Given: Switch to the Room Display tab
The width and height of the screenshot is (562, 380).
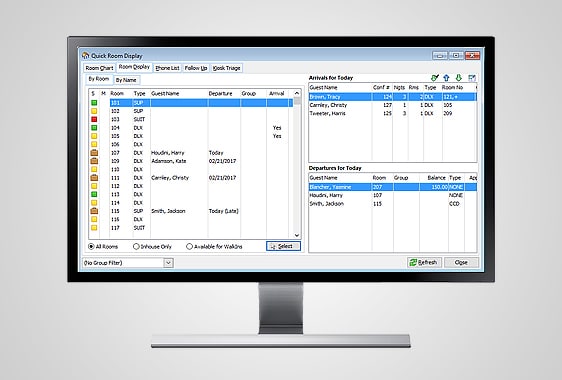Looking at the screenshot, I should coord(134,67).
